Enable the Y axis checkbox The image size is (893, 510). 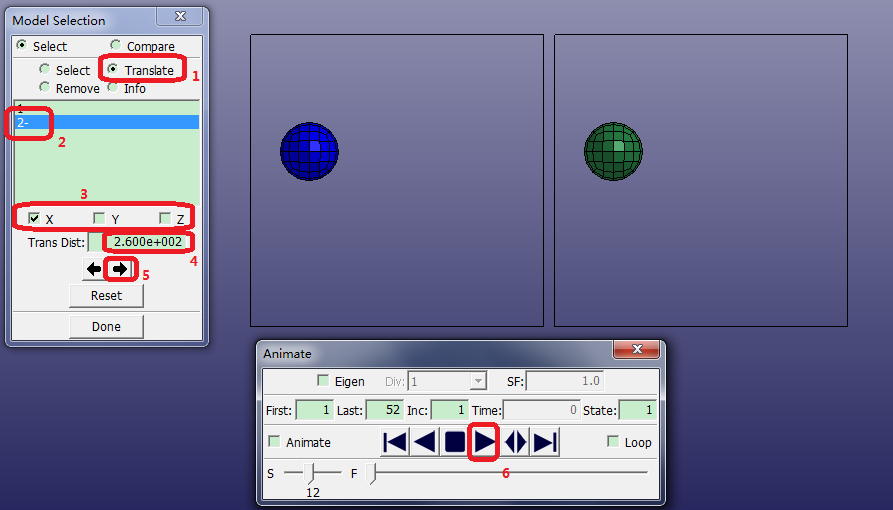click(99, 219)
